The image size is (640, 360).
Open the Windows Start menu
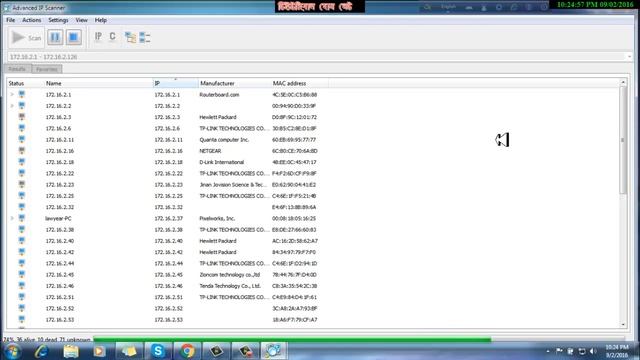12,351
